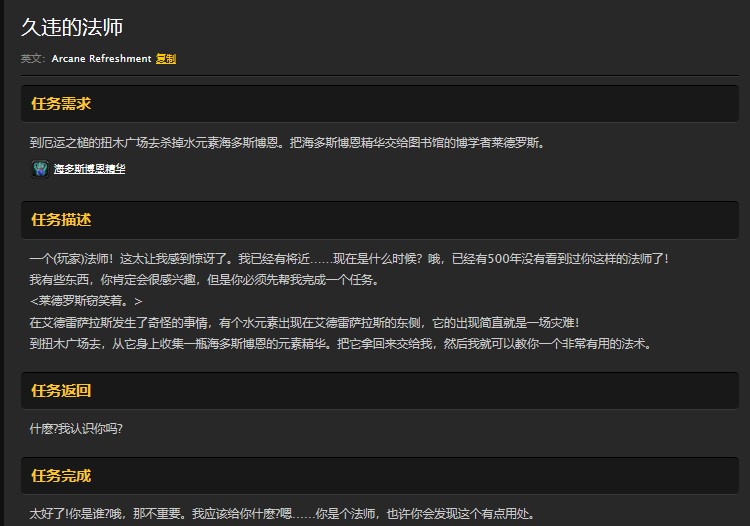Click the quest title 久违的法师
This screenshot has width=750, height=526.
coord(72,27)
